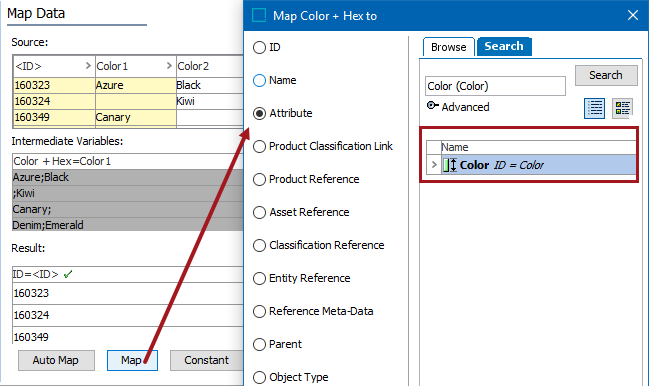
Task: Click the Color (Color) search field
Action: coord(495,86)
